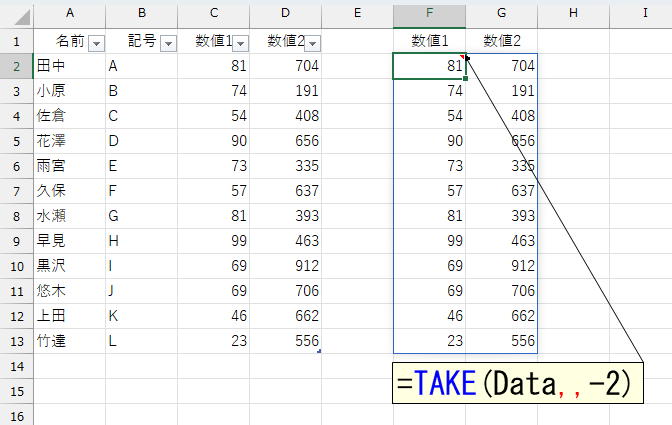Image resolution: width=672 pixels, height=425 pixels.
Task: Click cell containing 上田
Action: tap(69, 316)
